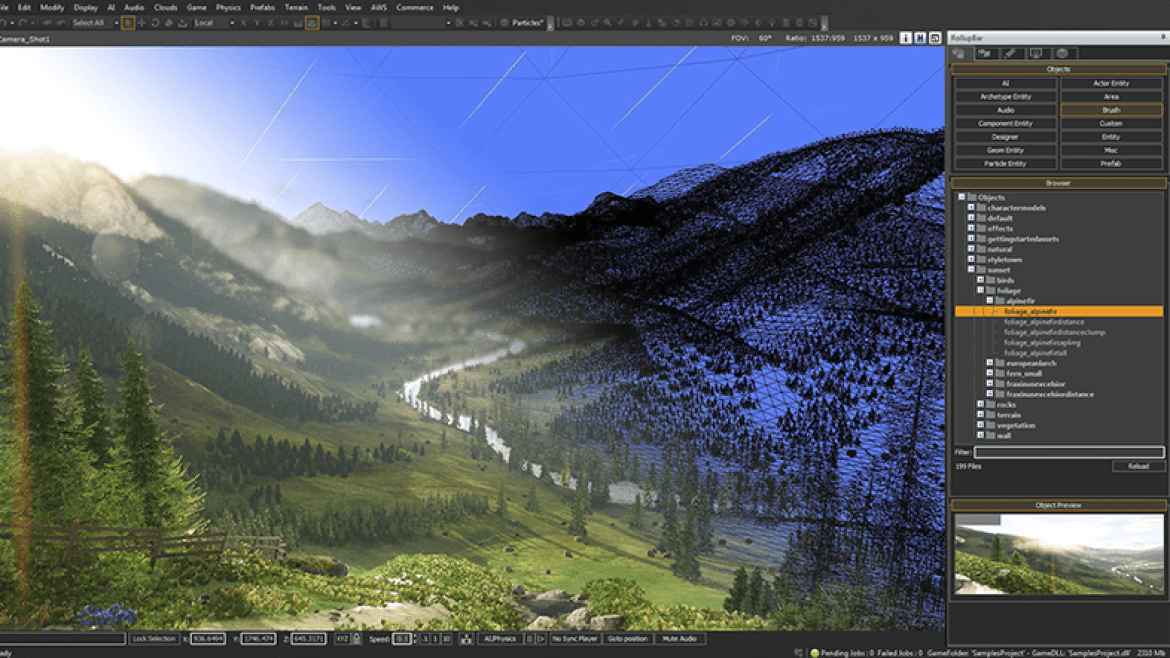Expand the rocks folder
Screen dimensions: 1170x658
980,404
